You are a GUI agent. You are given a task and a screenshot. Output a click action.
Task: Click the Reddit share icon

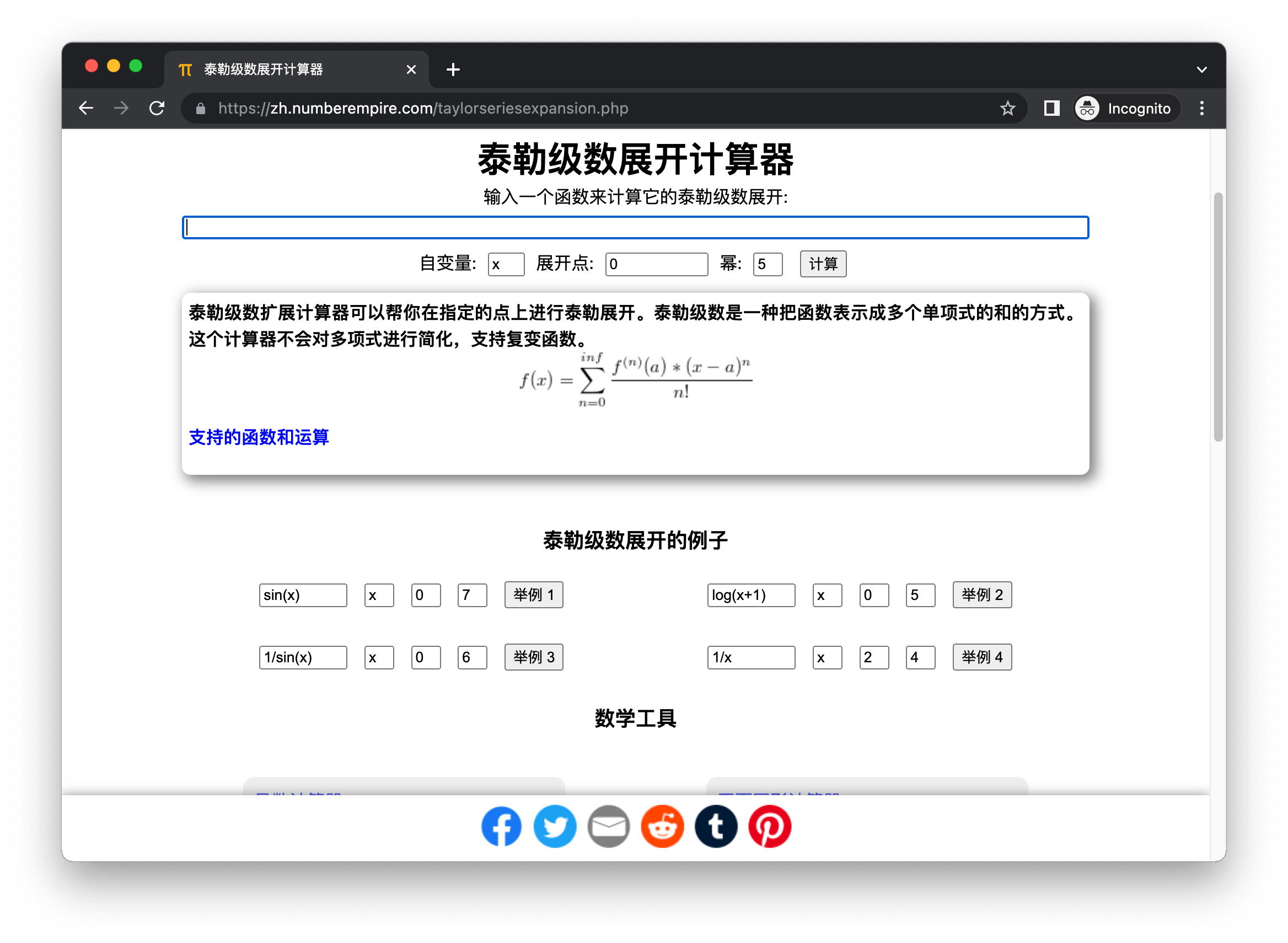[662, 826]
